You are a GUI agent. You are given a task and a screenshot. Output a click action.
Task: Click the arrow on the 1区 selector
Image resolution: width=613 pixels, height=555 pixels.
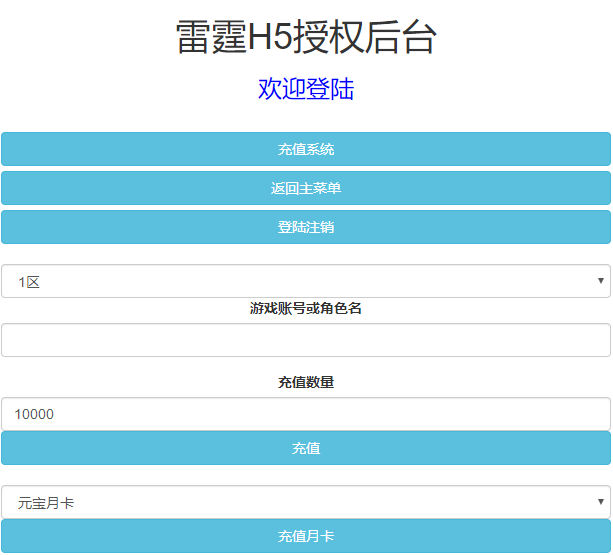[x=600, y=281]
